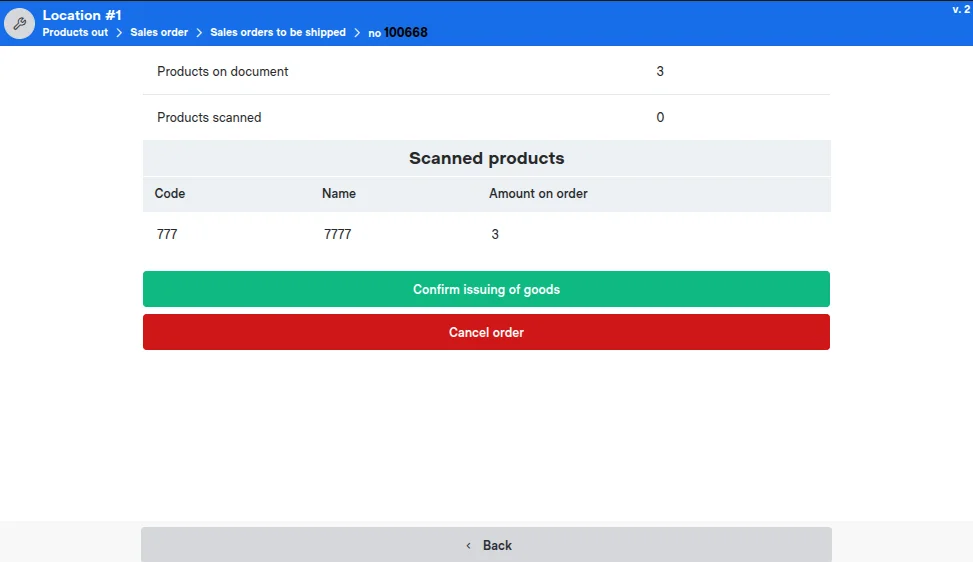Cancel the order with red button
Screen dimensions: 973x562
click(486, 332)
